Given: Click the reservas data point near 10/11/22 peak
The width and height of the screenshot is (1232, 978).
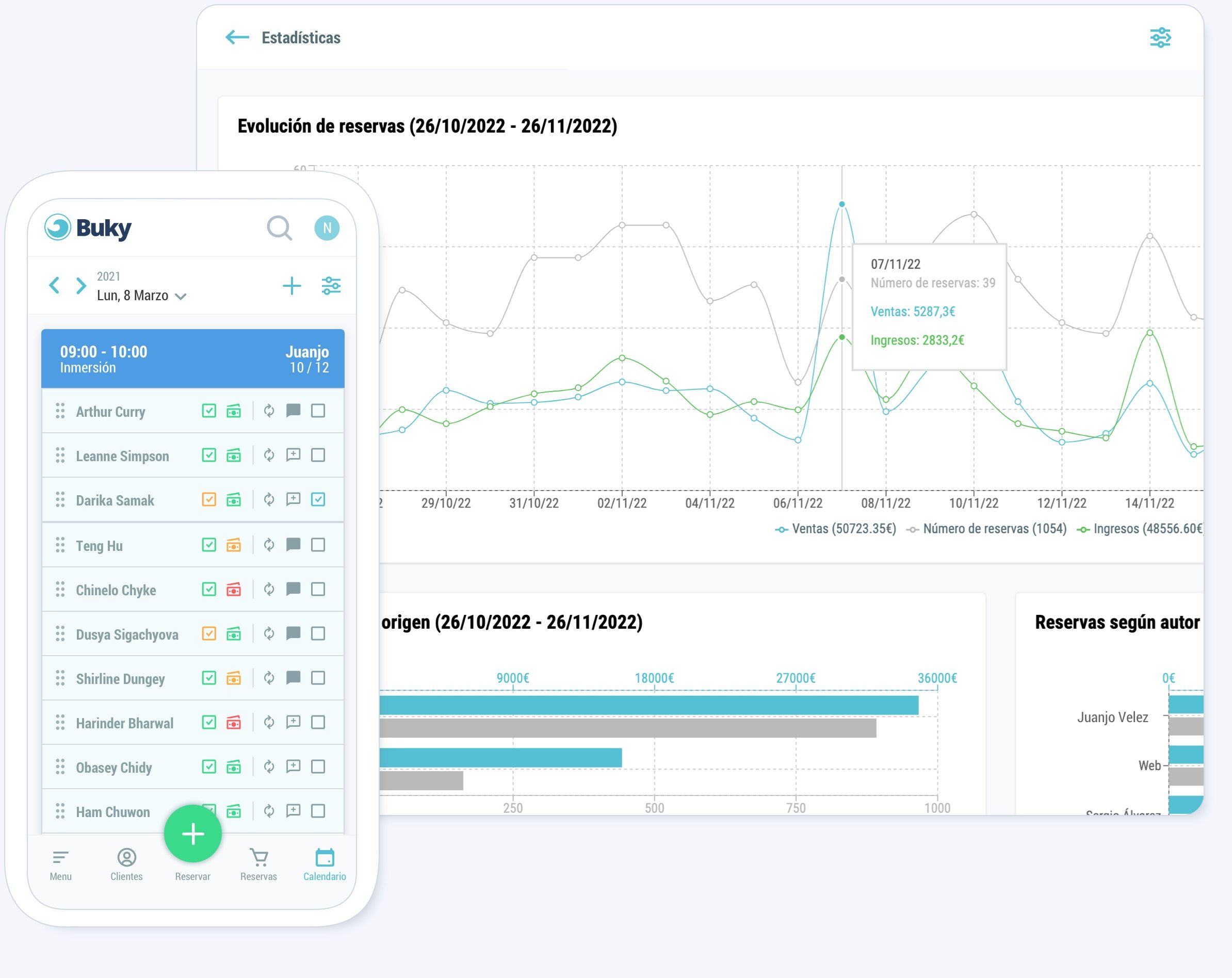Looking at the screenshot, I should (974, 214).
